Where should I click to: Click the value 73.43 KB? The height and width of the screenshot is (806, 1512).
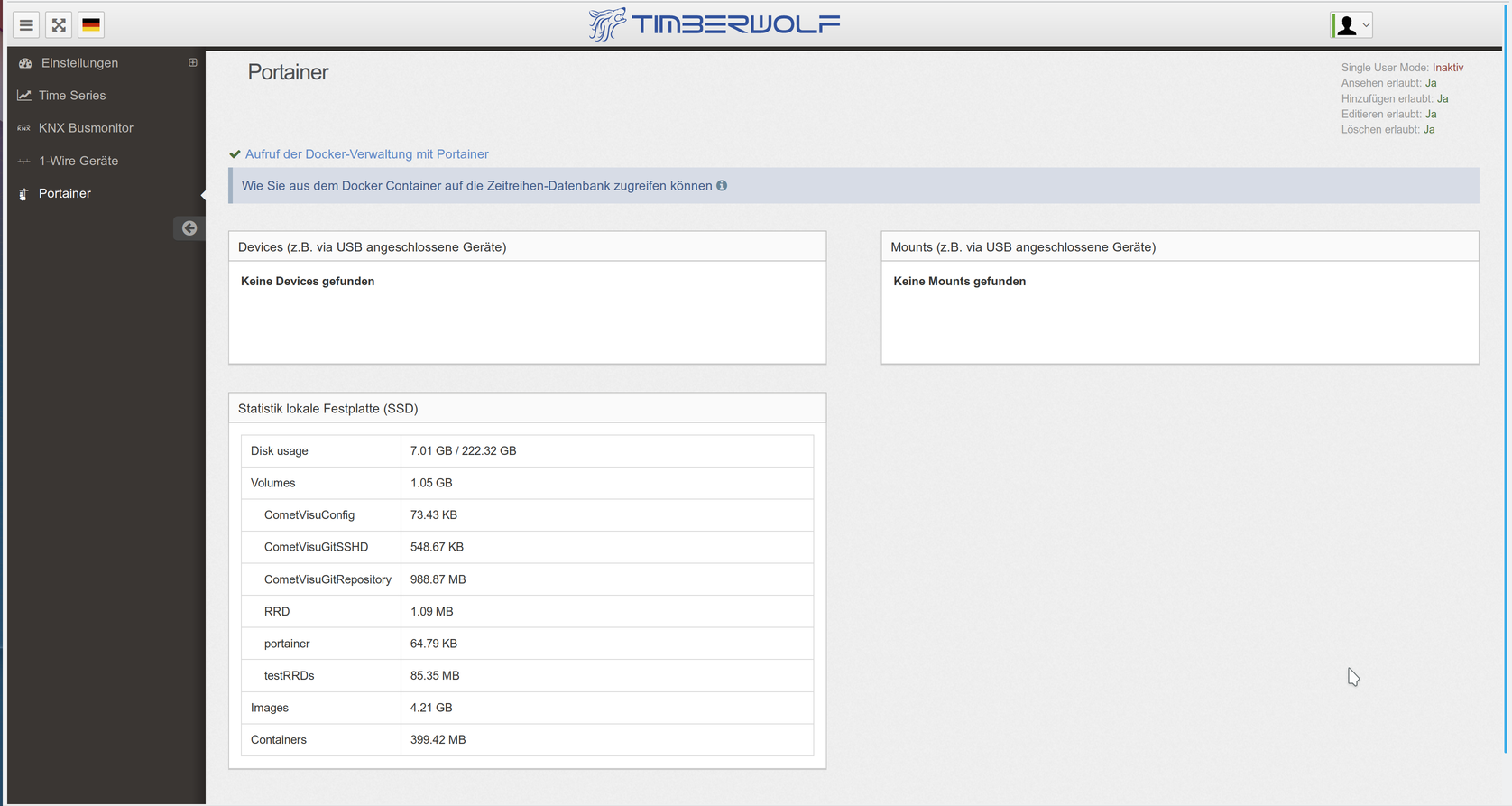tap(434, 515)
